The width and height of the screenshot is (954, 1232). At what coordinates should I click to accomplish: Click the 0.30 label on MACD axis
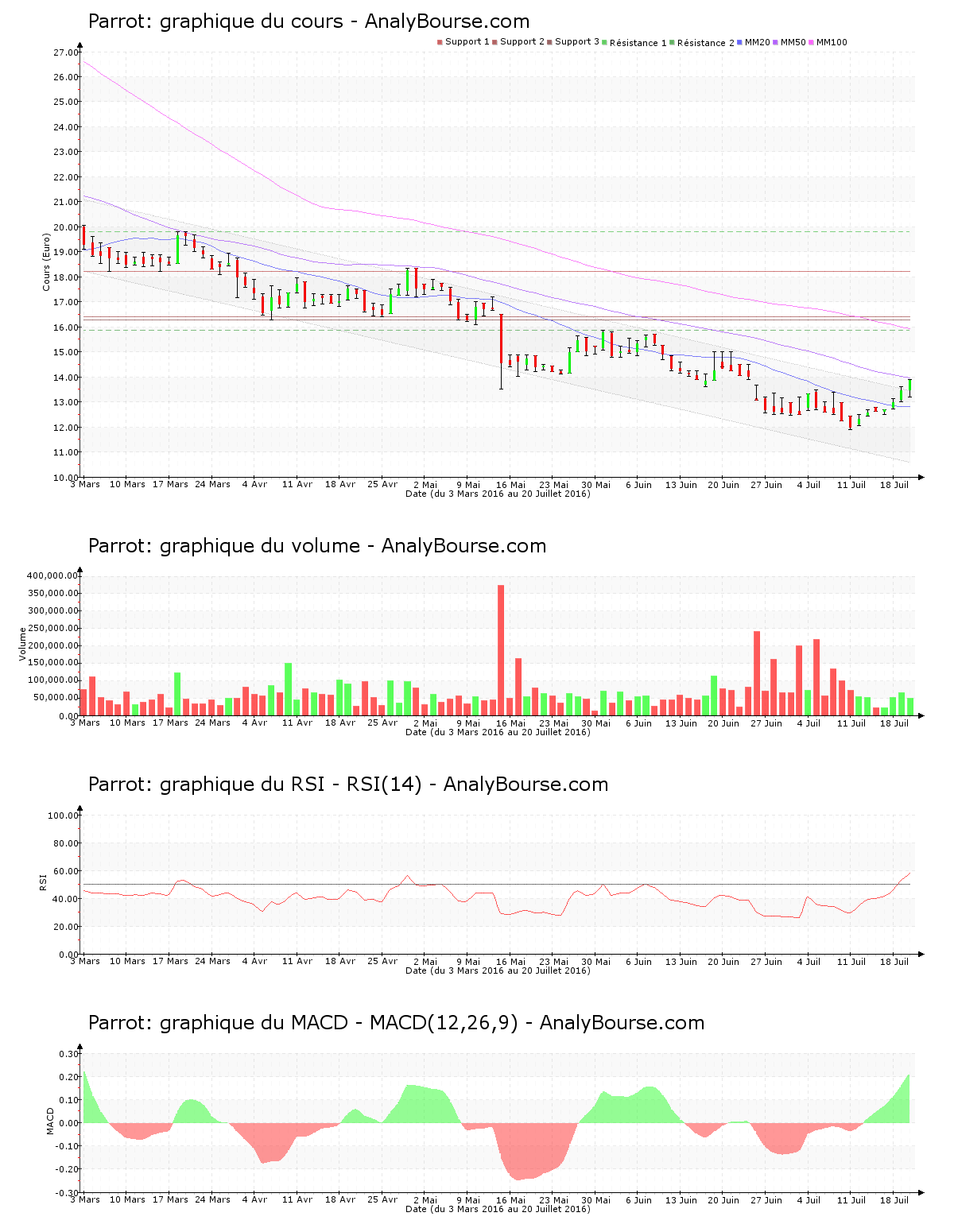(69, 1054)
